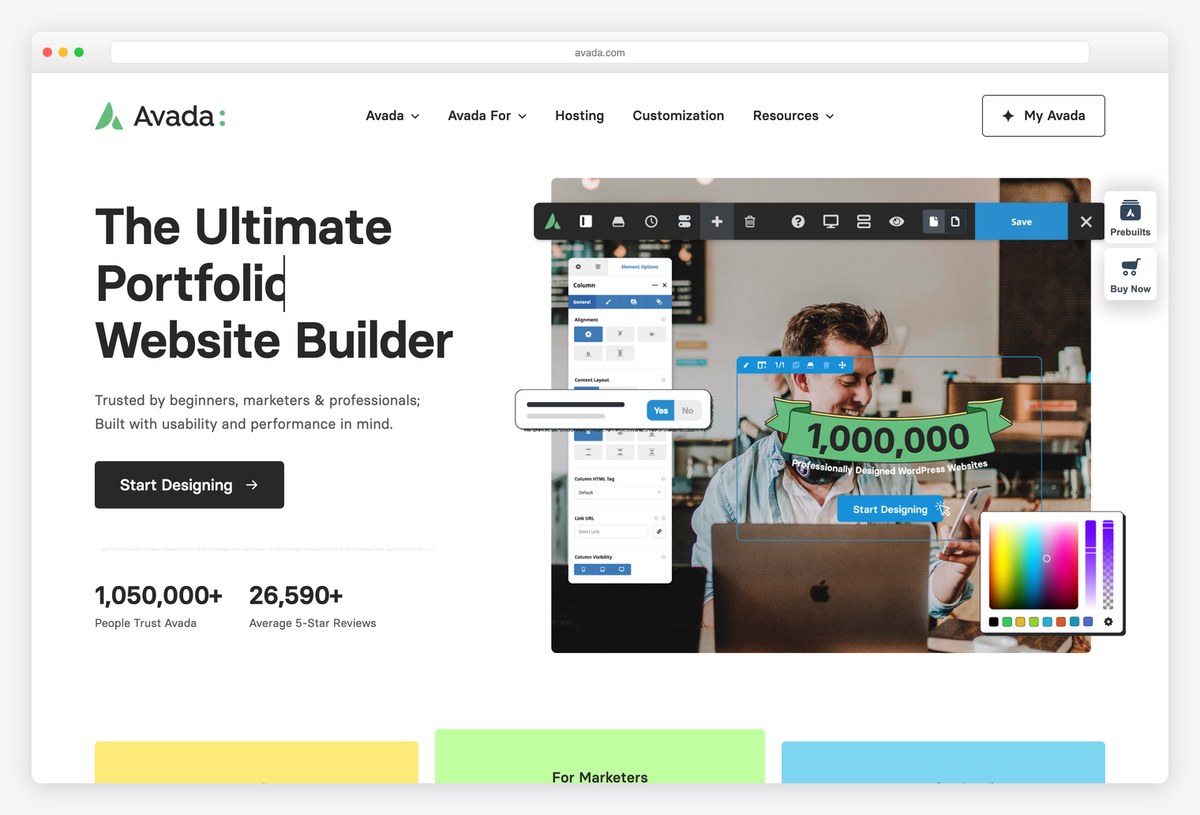The width and height of the screenshot is (1200, 815).
Task: Click inside the color picker gradient field
Action: (x=1034, y=565)
